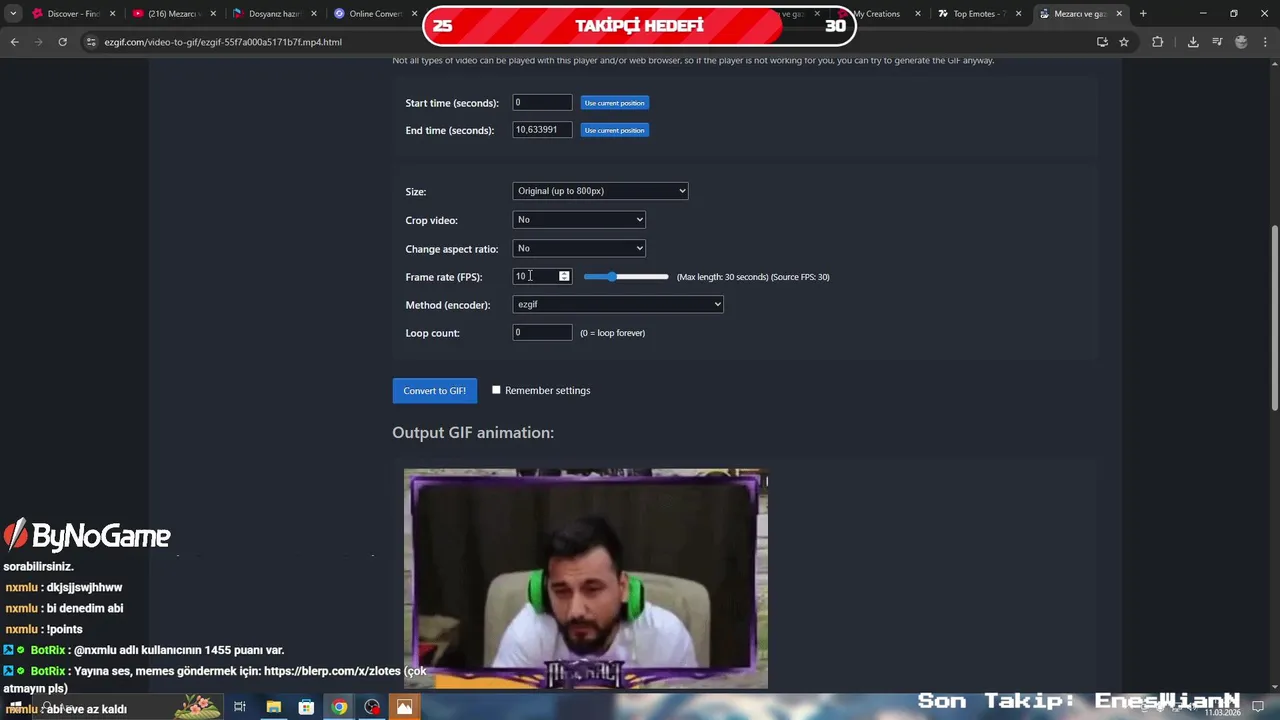The height and width of the screenshot is (720, 1280).
Task: Open Microsoft Store from the taskbar
Action: 306,707
